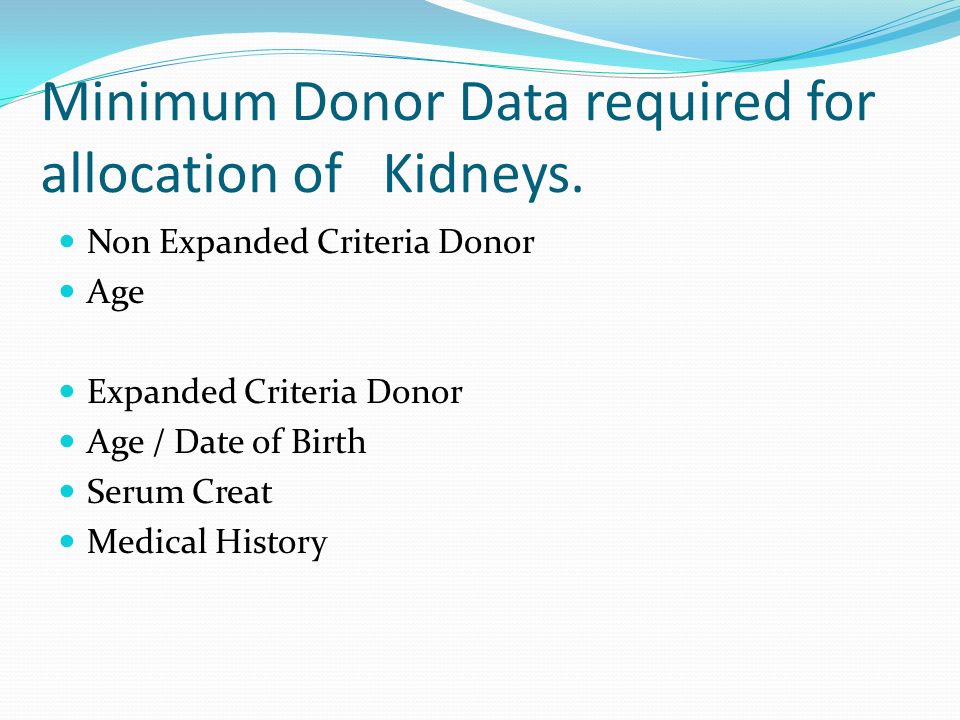The height and width of the screenshot is (720, 960).
Task: Click the 'Non Expanded Criteria Donor' bullet text
Action: (x=310, y=242)
